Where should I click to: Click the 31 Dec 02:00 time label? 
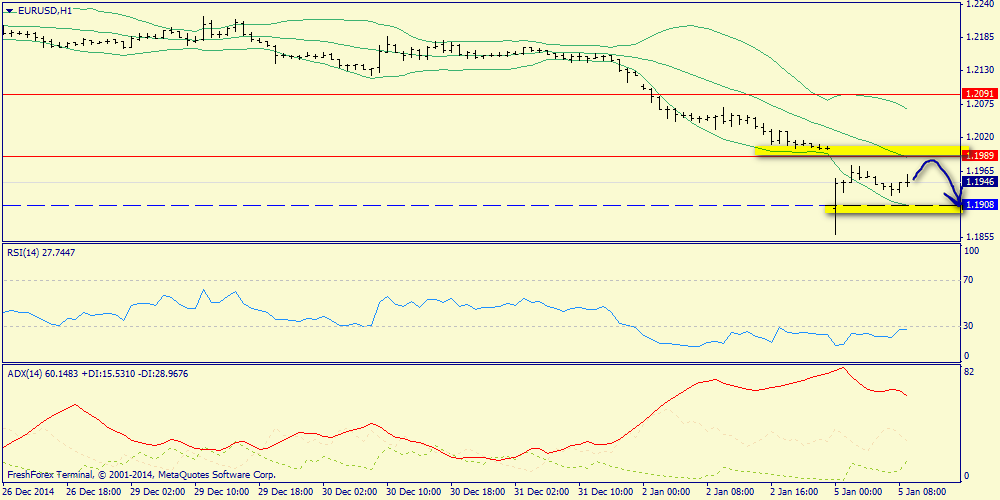(543, 492)
